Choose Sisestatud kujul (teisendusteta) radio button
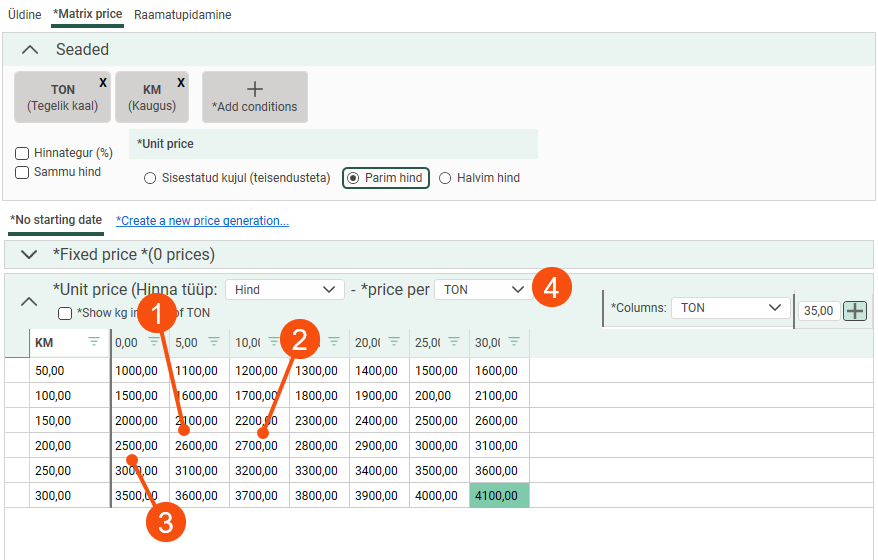The width and height of the screenshot is (878, 560). click(151, 178)
